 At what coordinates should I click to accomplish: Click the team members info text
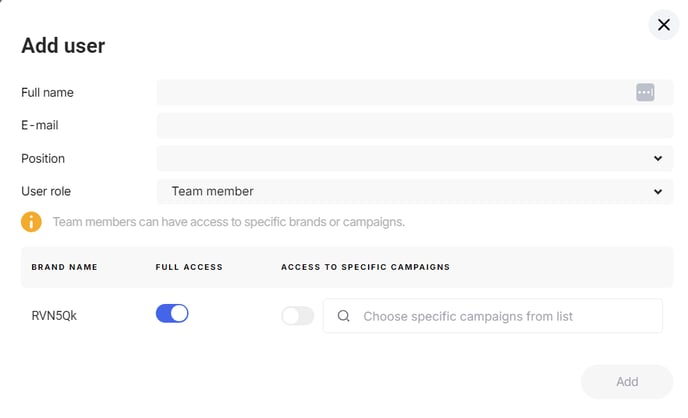(229, 222)
